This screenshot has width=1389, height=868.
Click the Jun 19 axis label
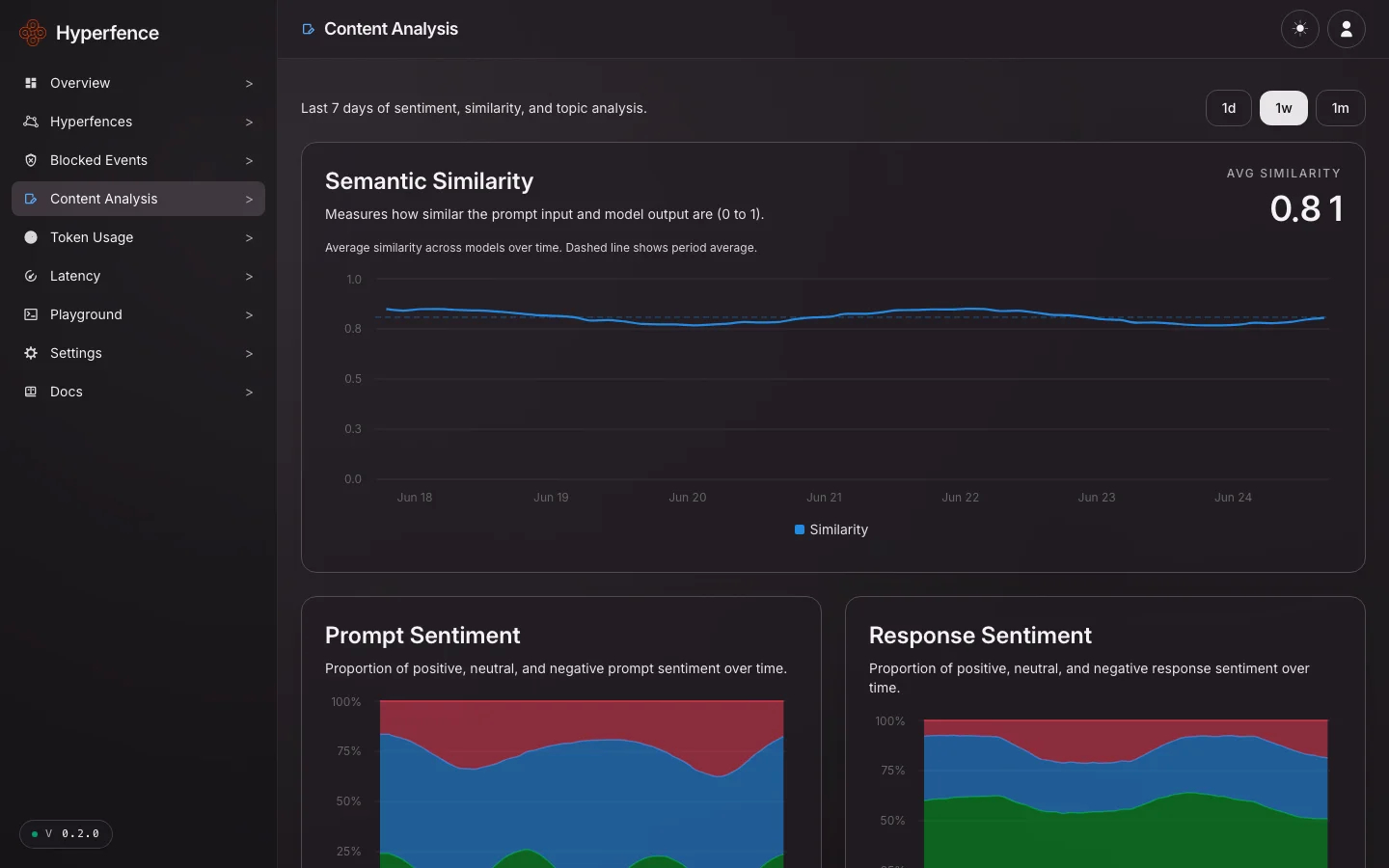pyautogui.click(x=551, y=498)
